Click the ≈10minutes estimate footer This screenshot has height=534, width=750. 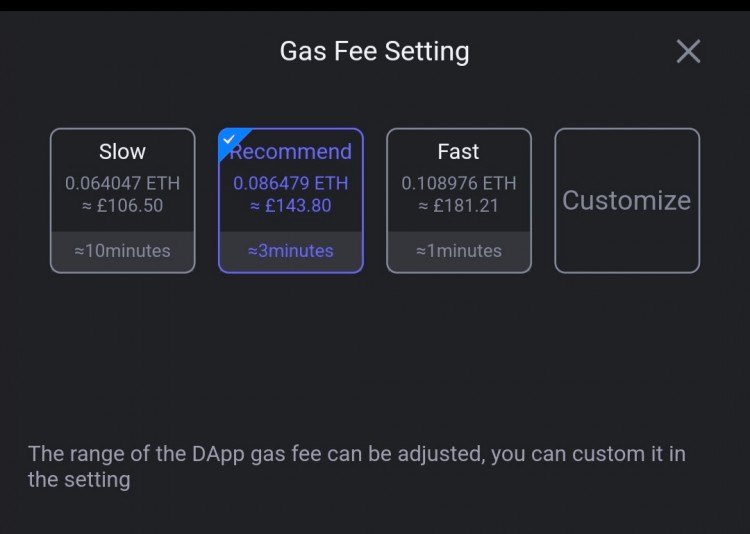122,252
